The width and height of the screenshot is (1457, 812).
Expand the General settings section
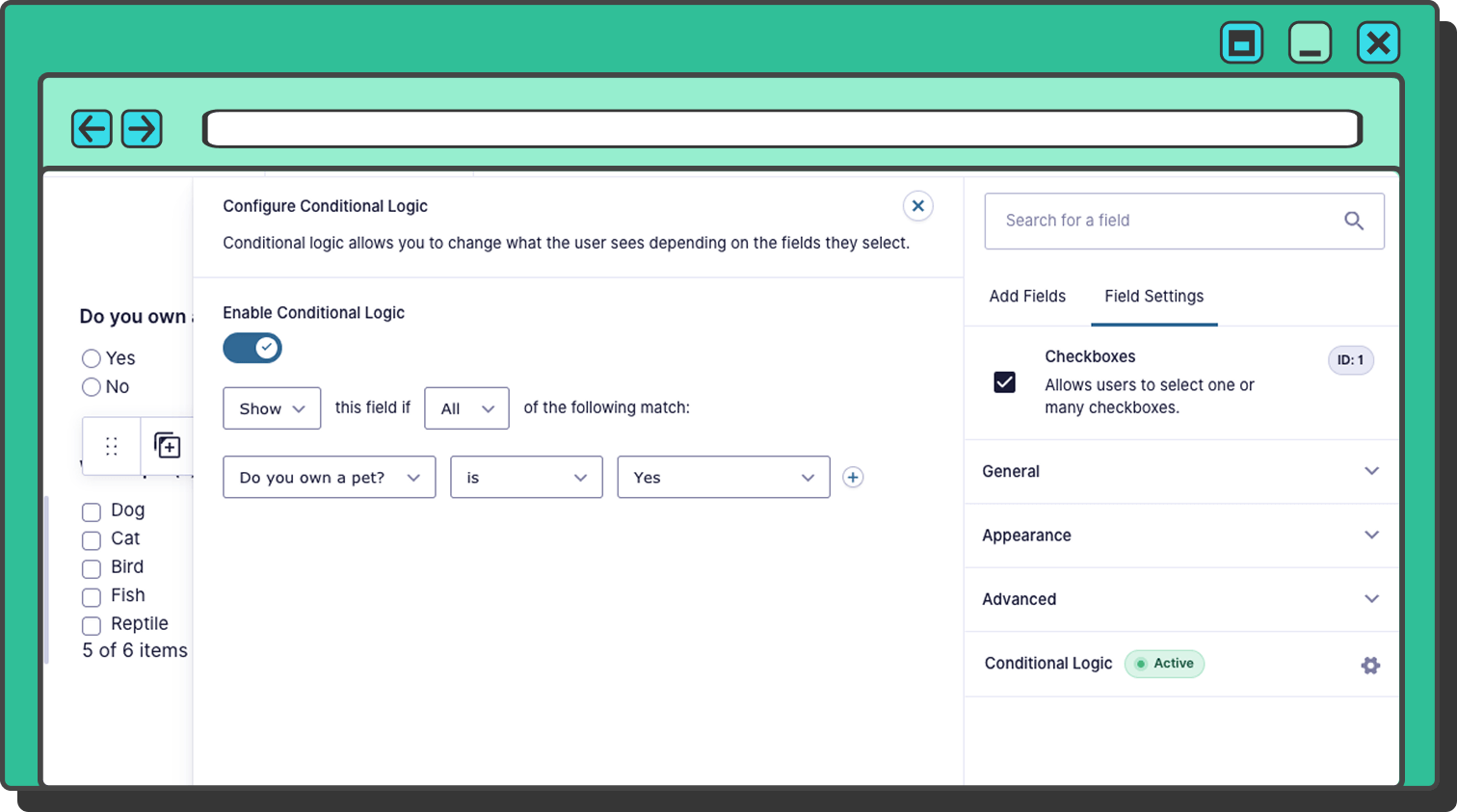click(1180, 471)
